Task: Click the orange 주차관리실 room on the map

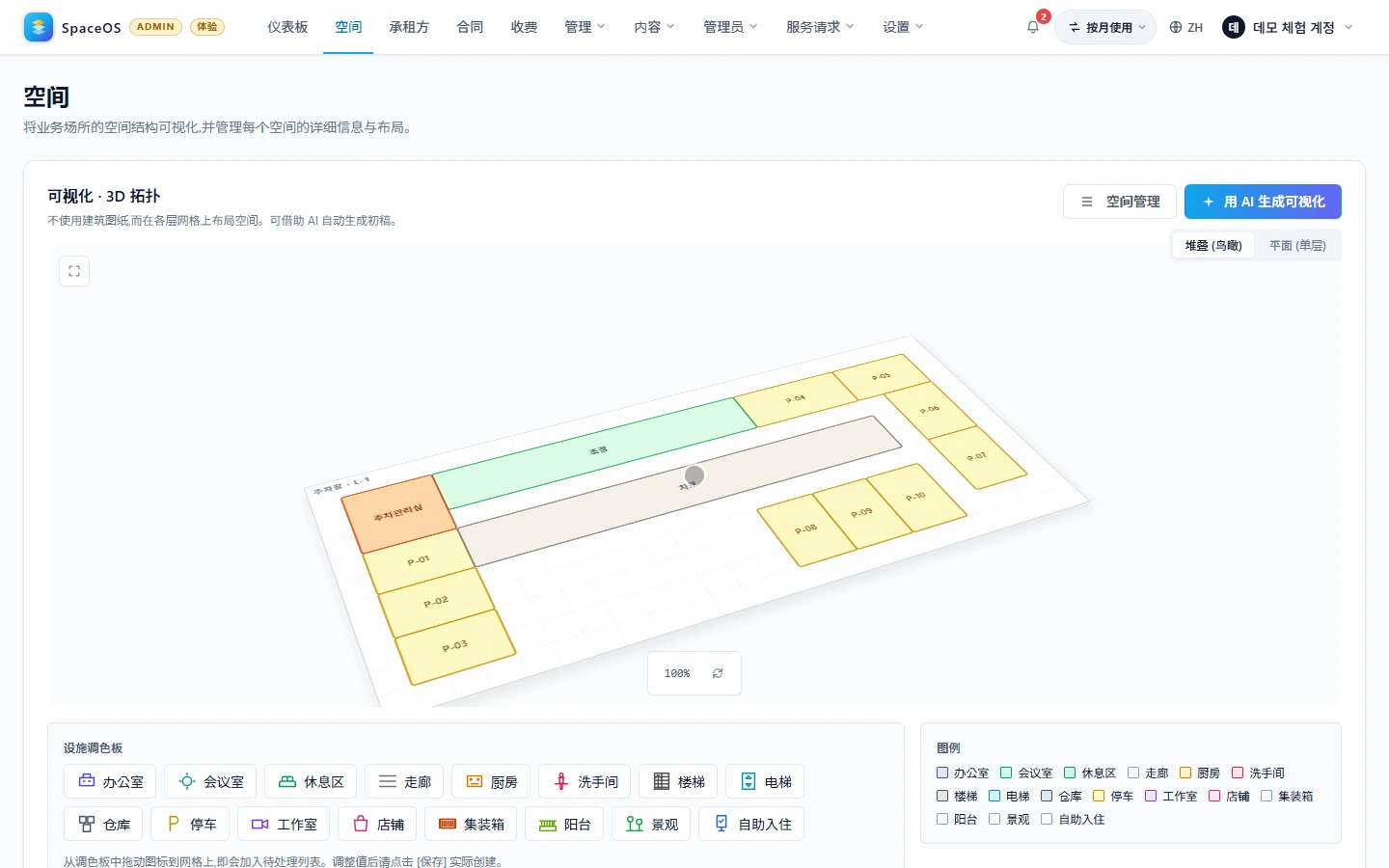Action: (x=398, y=512)
